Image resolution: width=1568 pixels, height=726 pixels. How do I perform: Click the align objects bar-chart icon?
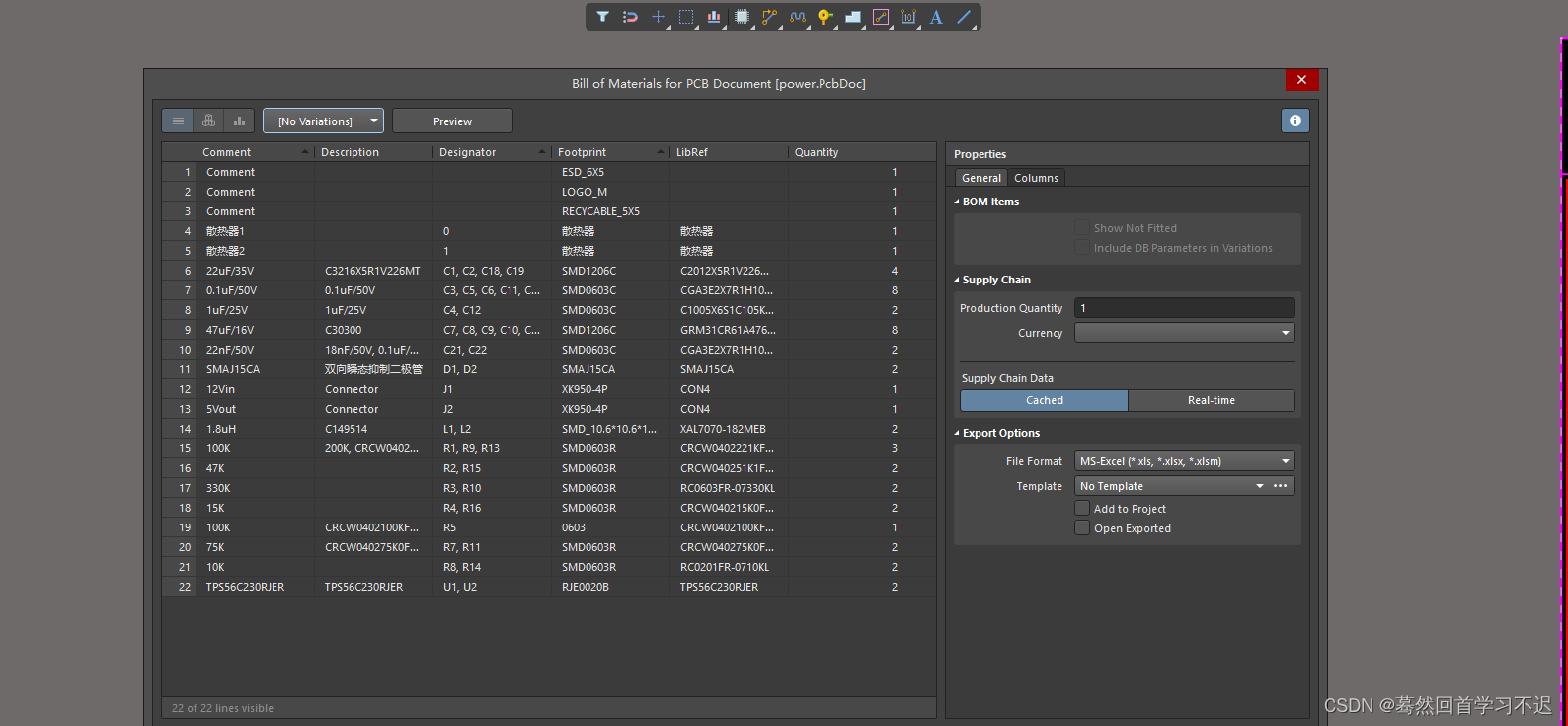(713, 17)
